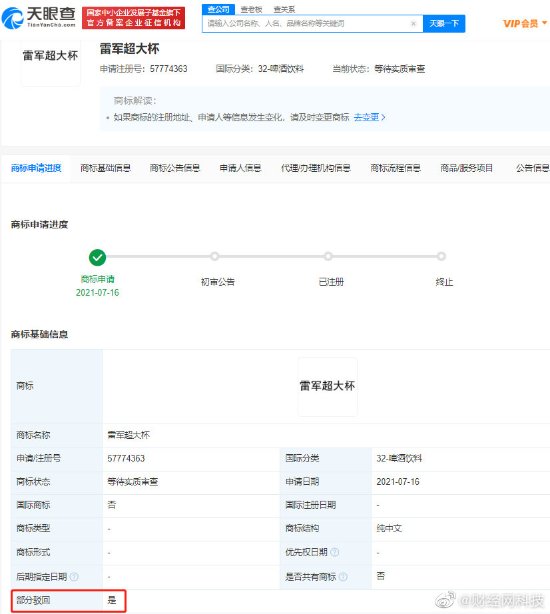
Task: Click the help icon next to 后期指定日期
Action: point(74,576)
